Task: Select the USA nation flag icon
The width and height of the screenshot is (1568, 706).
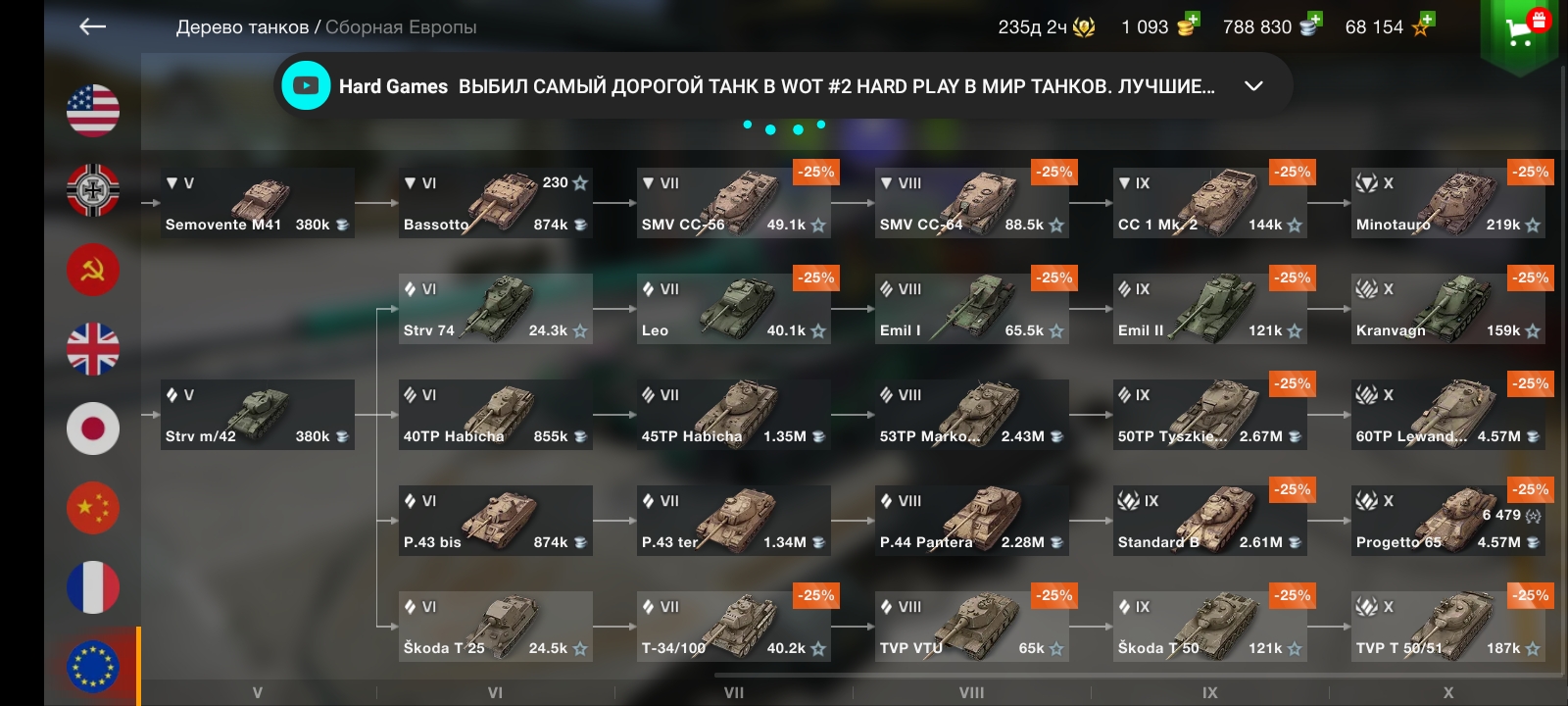Action: [93, 111]
